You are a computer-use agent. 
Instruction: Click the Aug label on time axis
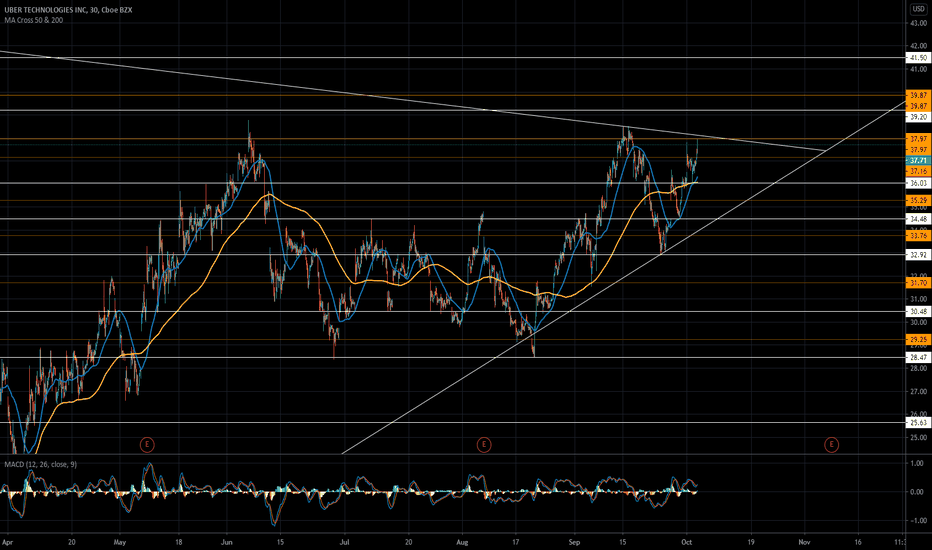pyautogui.click(x=462, y=542)
